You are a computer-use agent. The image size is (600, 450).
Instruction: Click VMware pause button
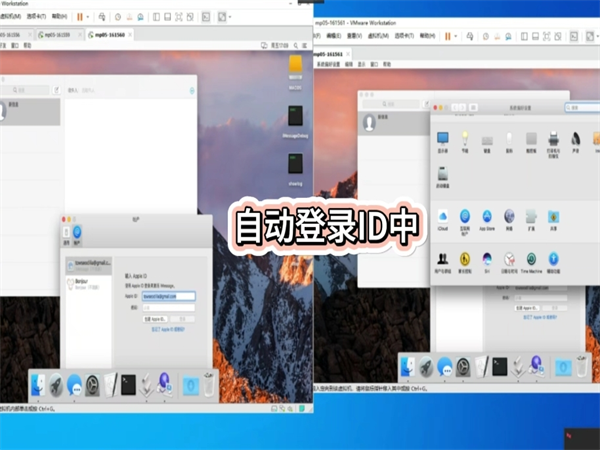[x=79, y=17]
